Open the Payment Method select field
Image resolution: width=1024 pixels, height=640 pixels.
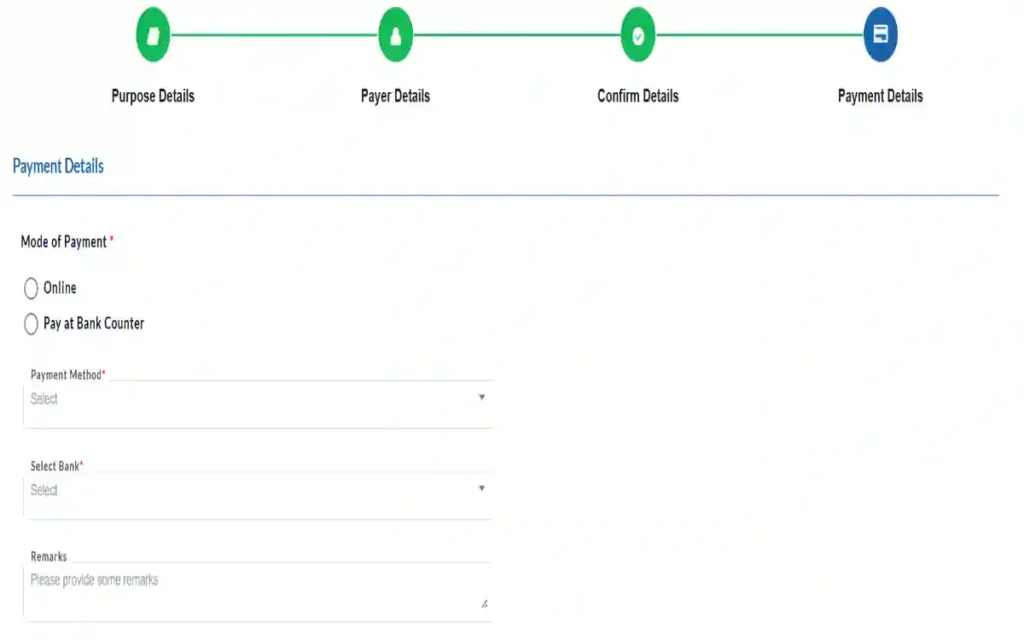(250, 399)
